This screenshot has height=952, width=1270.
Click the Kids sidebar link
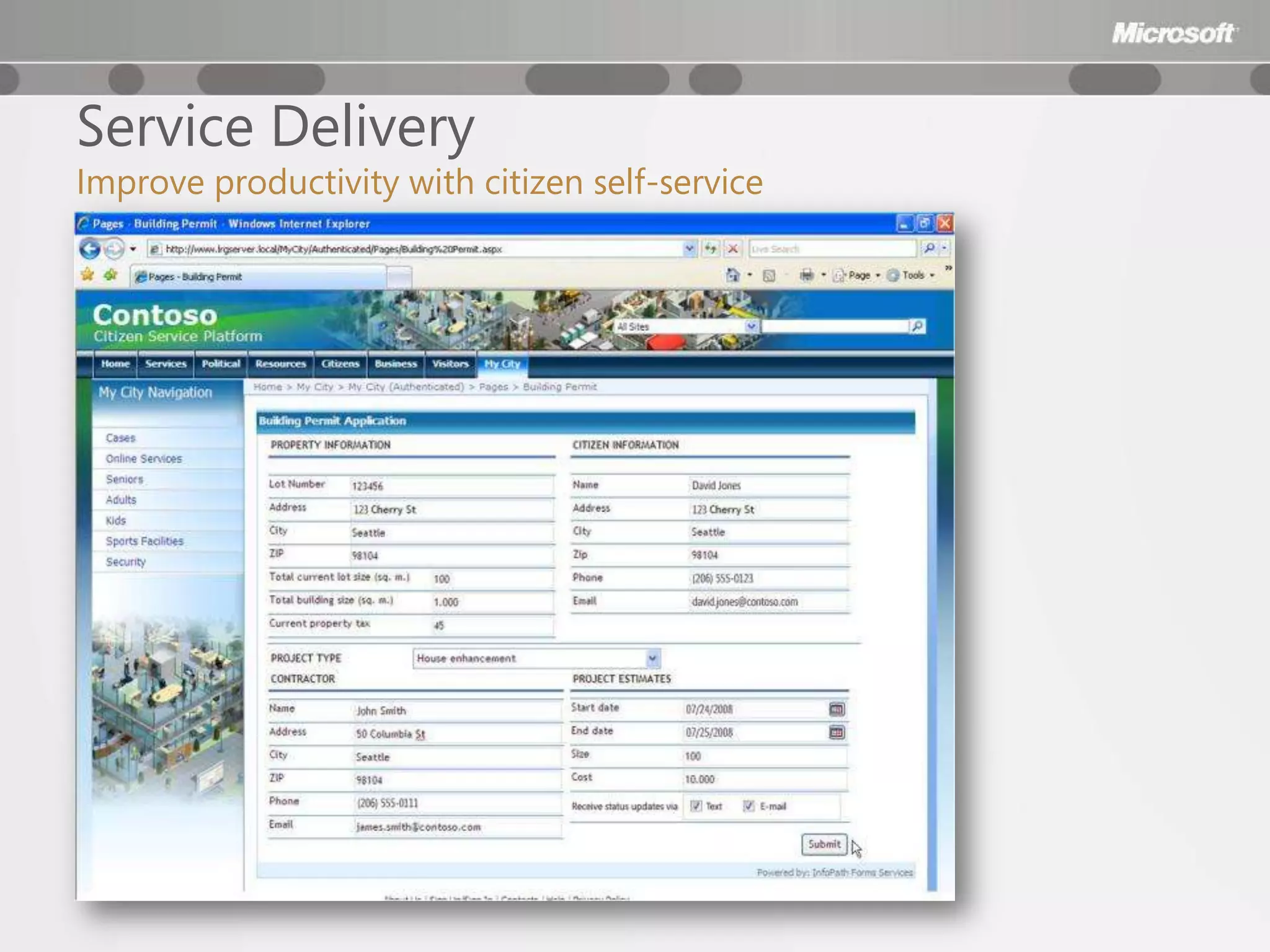pos(116,521)
